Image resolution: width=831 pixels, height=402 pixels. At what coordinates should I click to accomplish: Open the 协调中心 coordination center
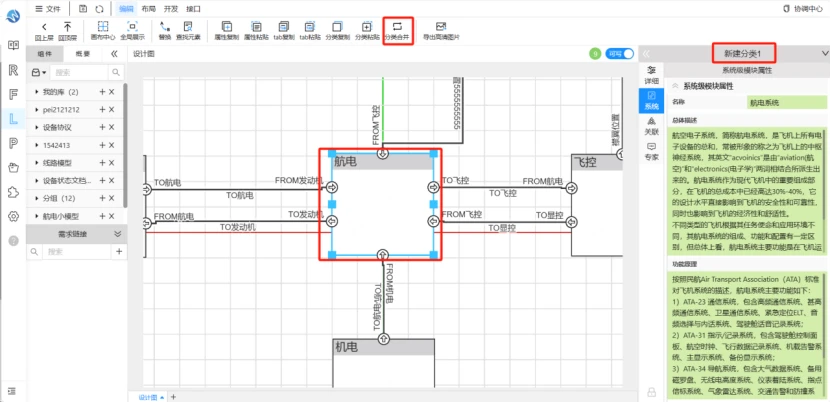point(802,8)
